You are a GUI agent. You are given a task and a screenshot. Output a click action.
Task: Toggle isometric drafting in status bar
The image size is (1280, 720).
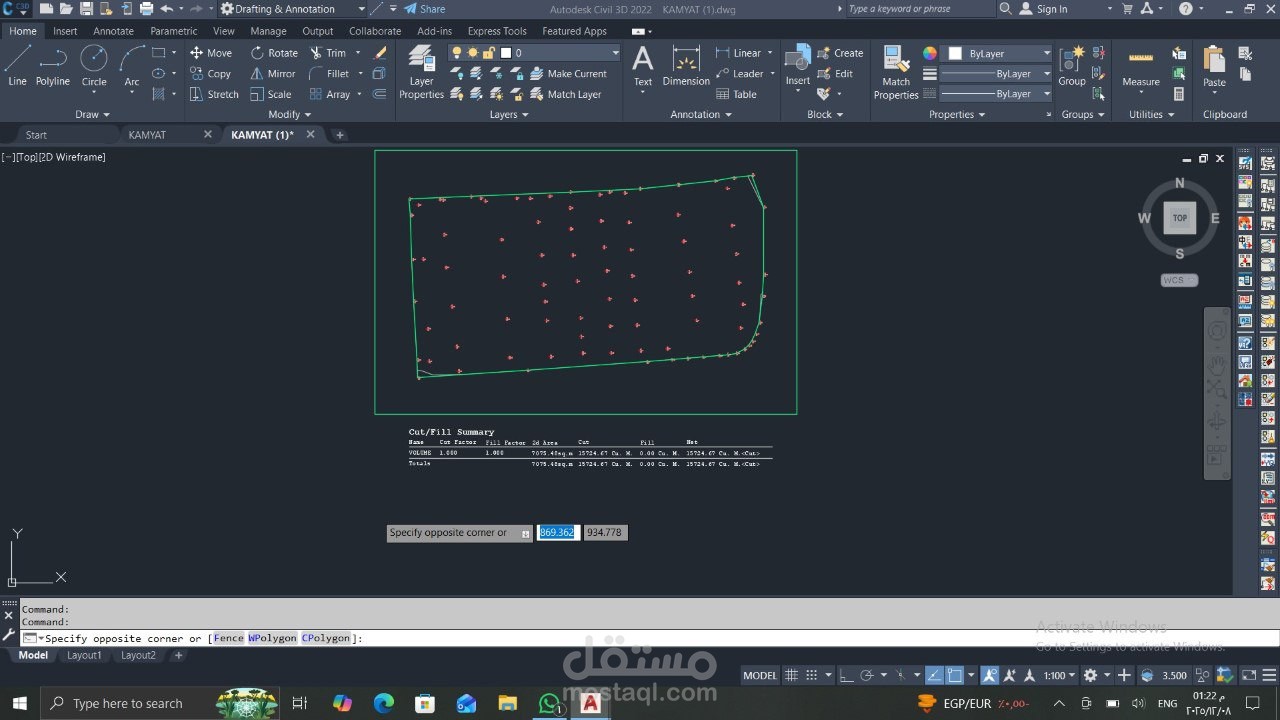[900, 675]
